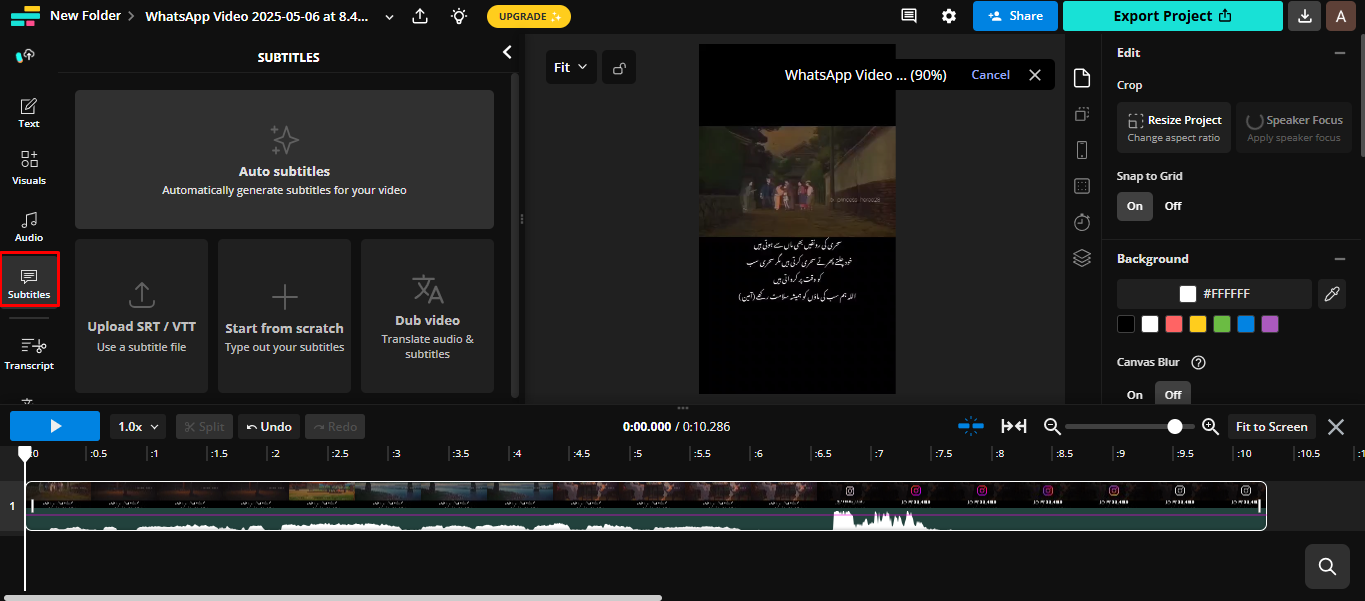
Task: Open the 1.0x playback speed dropdown
Action: [137, 426]
